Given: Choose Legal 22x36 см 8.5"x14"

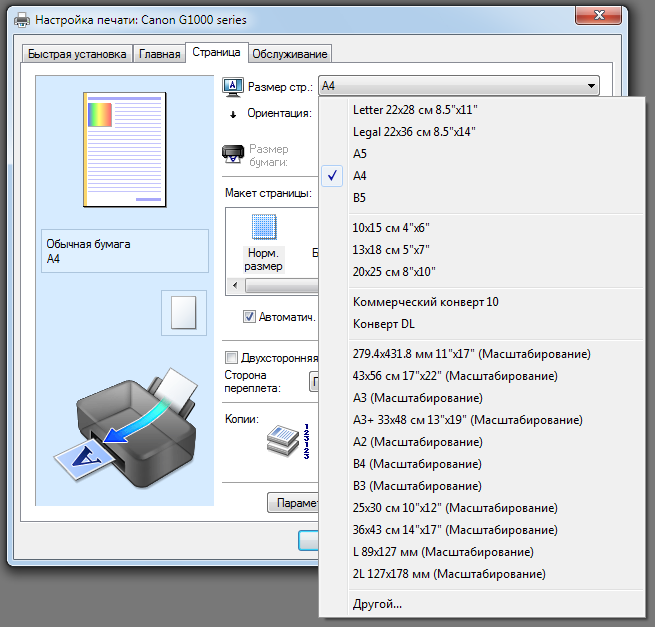Looking at the screenshot, I should click(x=482, y=132).
